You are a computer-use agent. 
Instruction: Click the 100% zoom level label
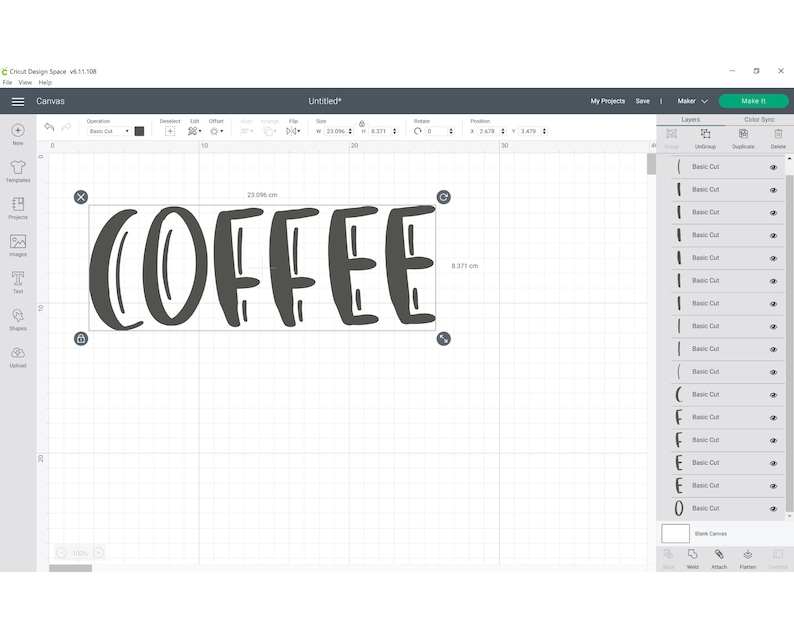point(80,553)
